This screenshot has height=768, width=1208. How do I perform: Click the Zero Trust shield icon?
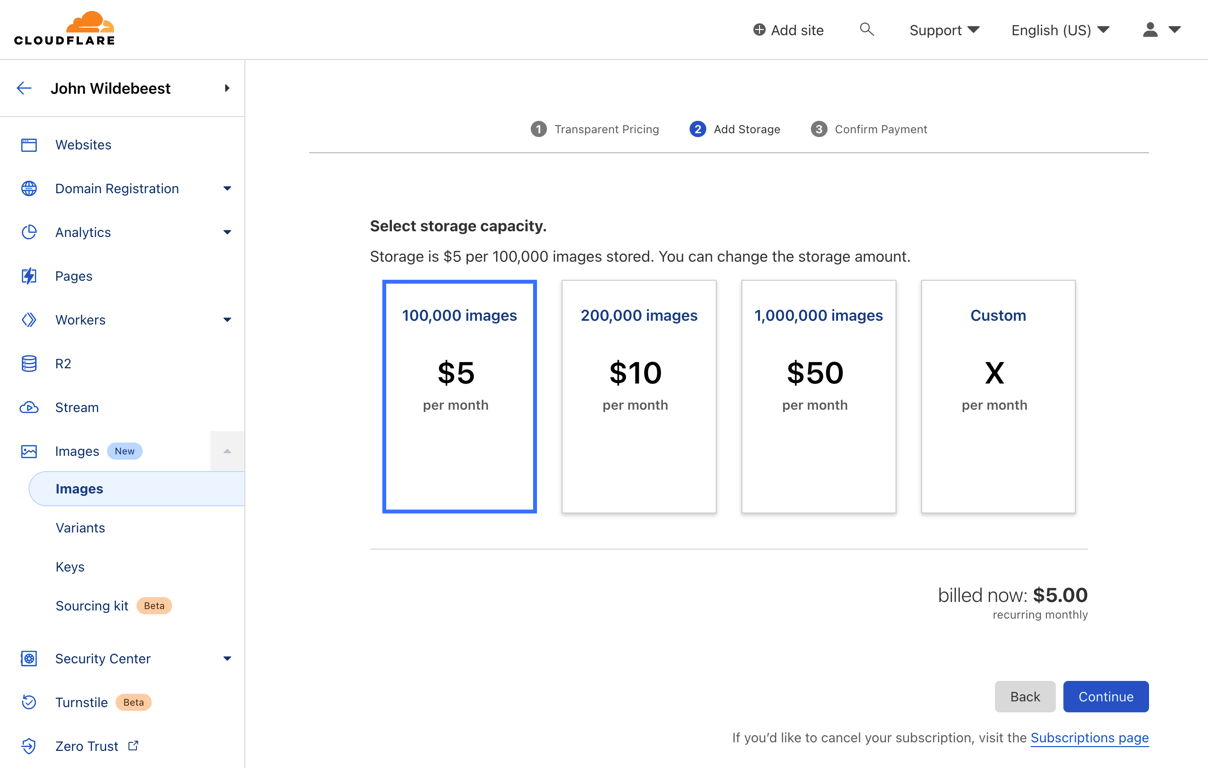pyautogui.click(x=29, y=746)
